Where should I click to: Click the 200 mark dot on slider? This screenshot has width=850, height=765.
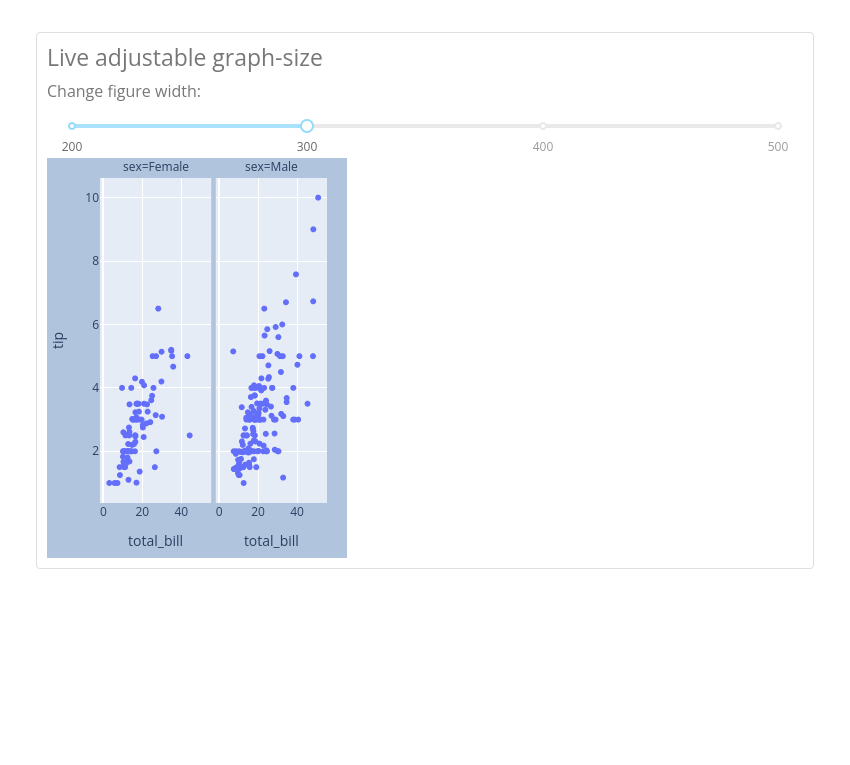coord(72,126)
